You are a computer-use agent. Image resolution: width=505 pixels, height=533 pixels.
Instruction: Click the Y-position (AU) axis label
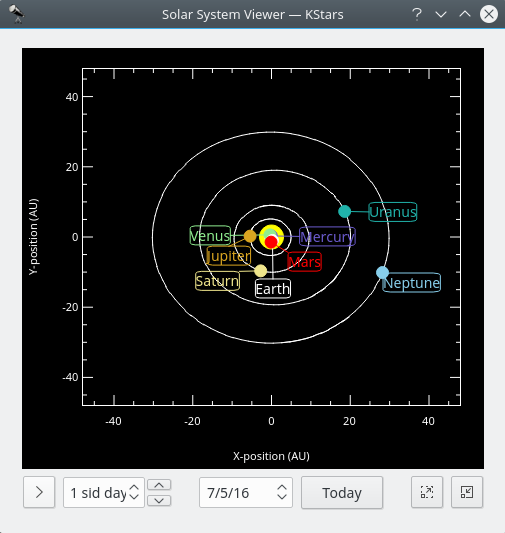point(33,237)
